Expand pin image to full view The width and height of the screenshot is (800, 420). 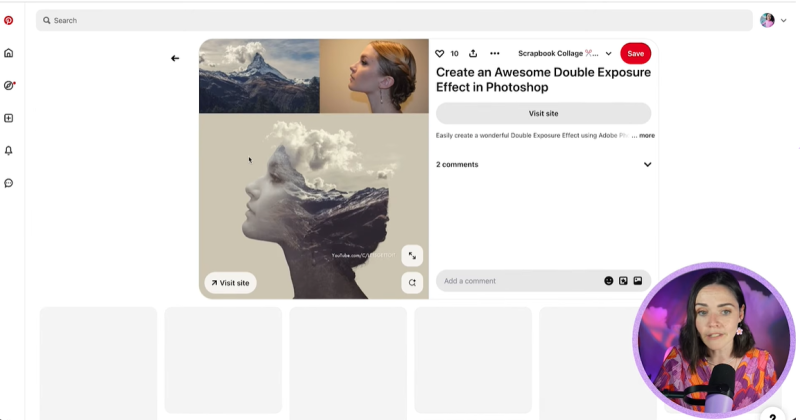412,256
